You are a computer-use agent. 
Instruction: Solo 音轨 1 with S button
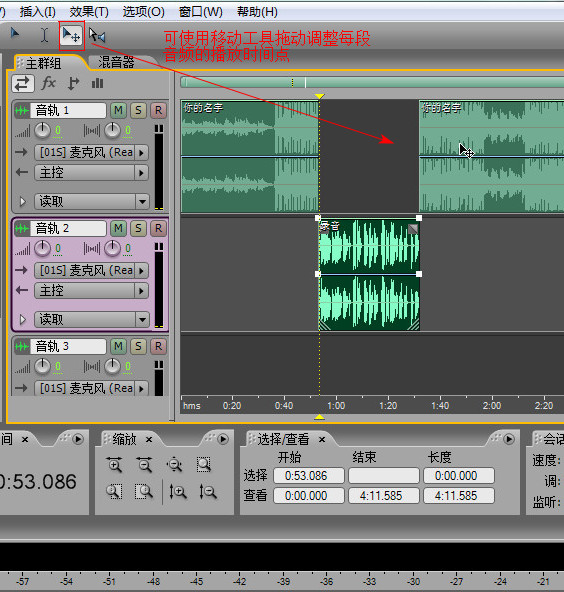(139, 110)
